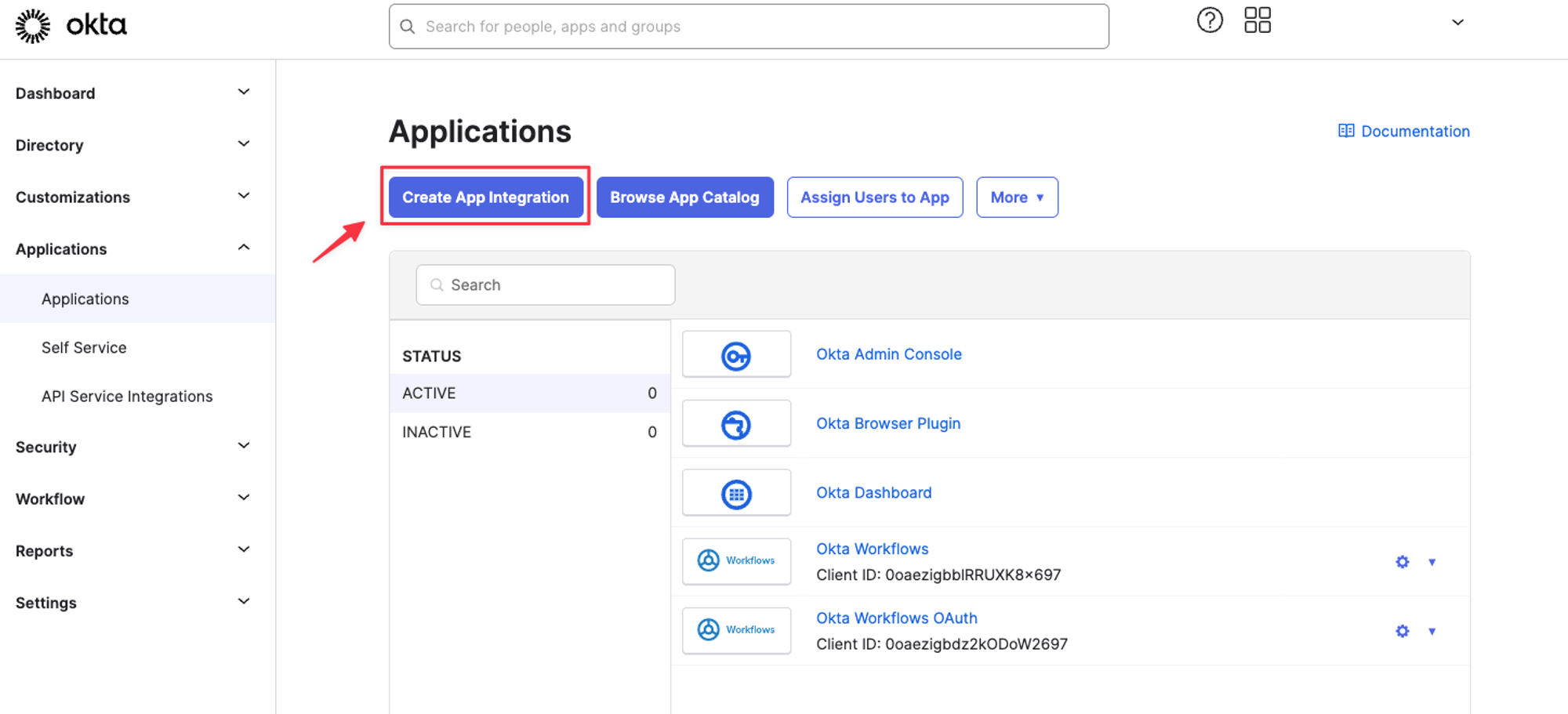This screenshot has width=1568, height=714.
Task: Open the Okta Browser Plugin link
Action: pyautogui.click(x=888, y=423)
